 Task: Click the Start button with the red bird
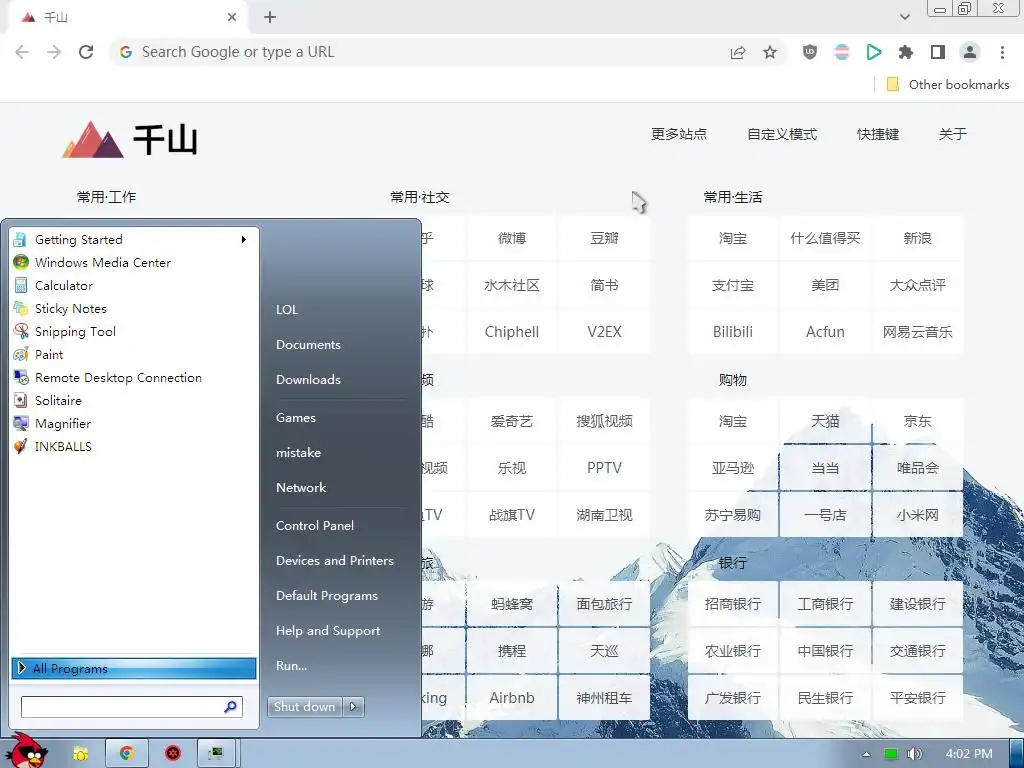pos(27,751)
